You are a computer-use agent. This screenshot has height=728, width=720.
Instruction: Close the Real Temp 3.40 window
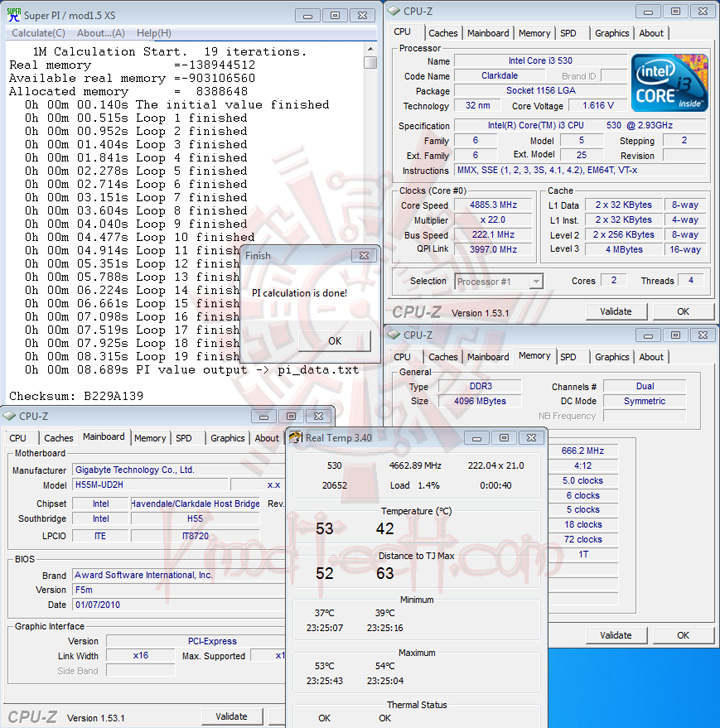coord(531,438)
